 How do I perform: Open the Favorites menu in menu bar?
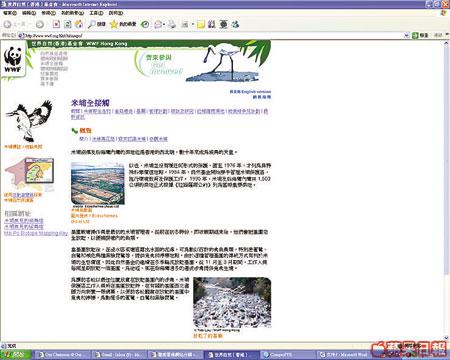[x=72, y=13]
